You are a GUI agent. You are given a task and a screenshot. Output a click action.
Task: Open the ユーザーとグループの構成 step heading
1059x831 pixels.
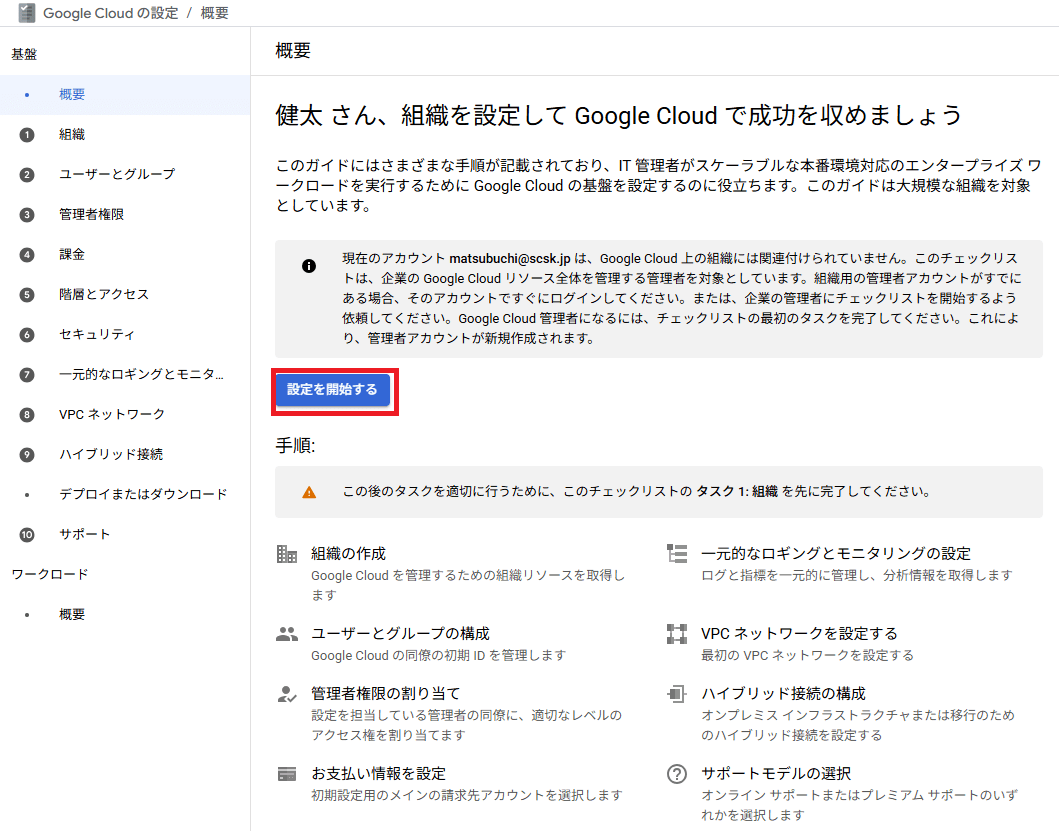[x=401, y=634]
